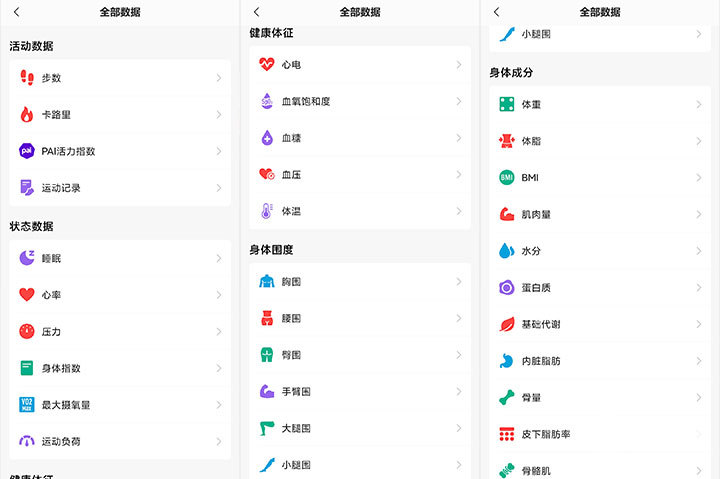Tap the thermometer icon for 体温
Screen dimensions: 720x479
pos(267,211)
